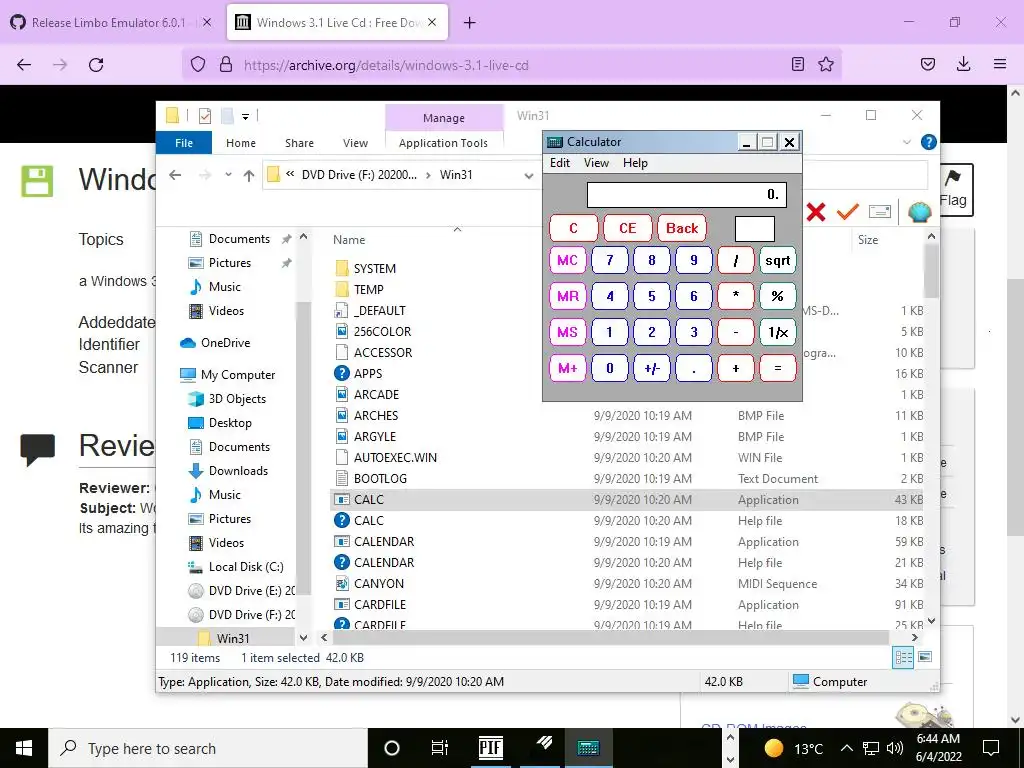
Task: Open Calculator Help menu
Action: pyautogui.click(x=635, y=163)
